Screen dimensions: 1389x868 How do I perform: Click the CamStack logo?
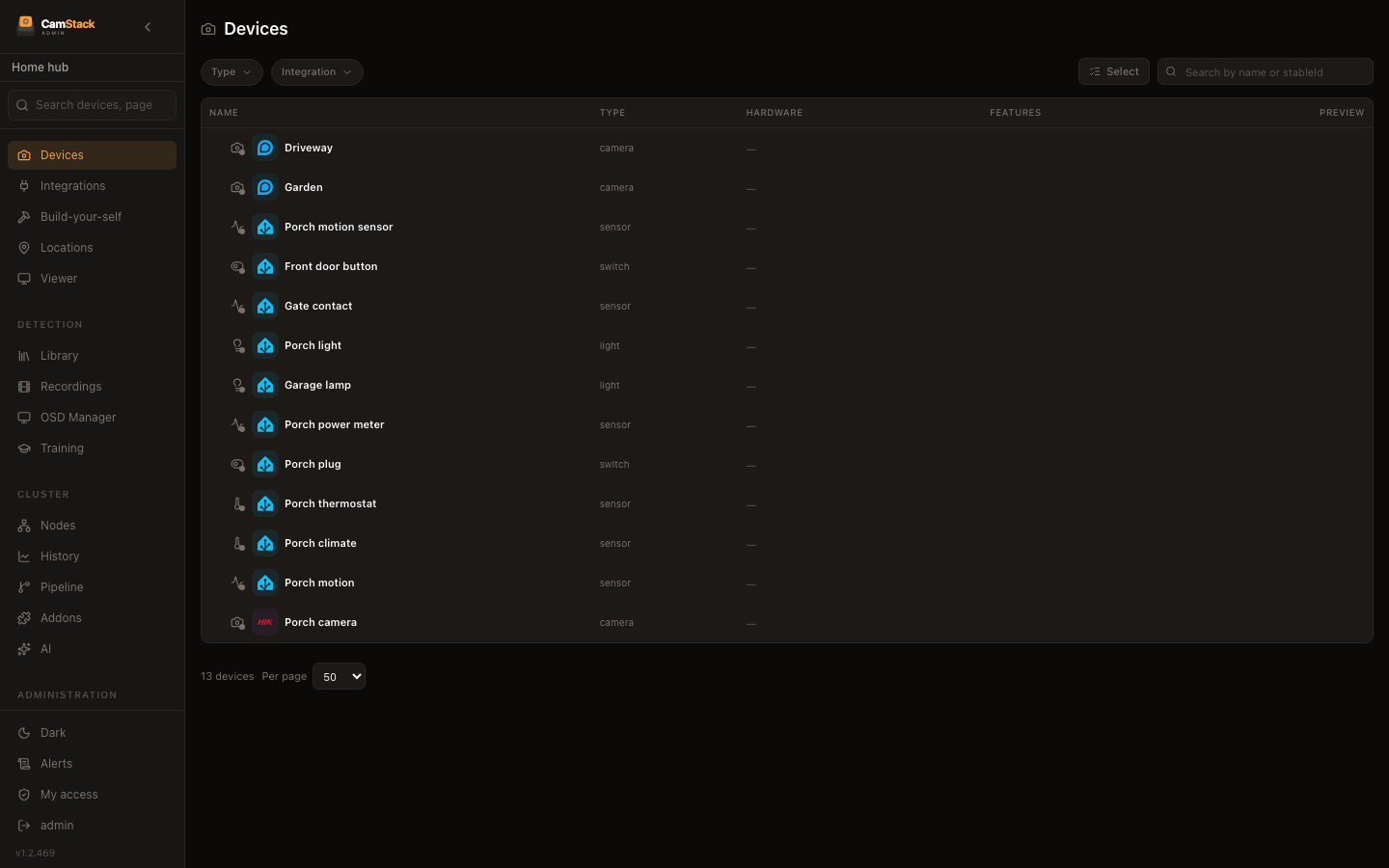pos(56,26)
